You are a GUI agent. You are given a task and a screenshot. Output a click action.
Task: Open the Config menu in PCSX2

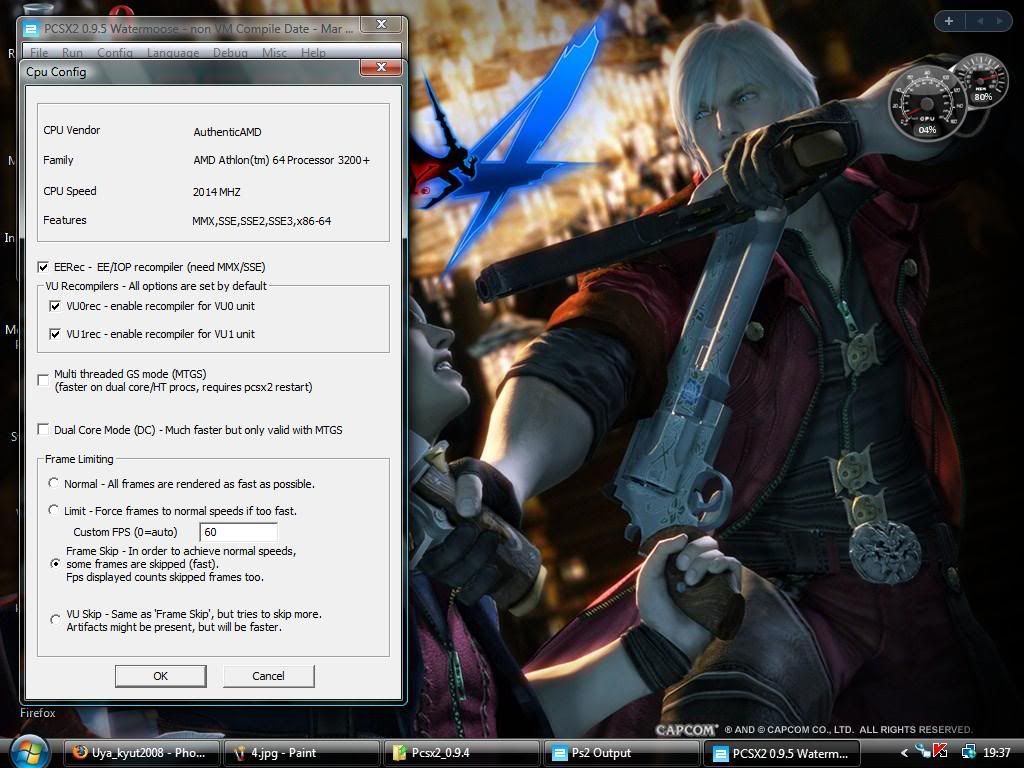pos(115,52)
